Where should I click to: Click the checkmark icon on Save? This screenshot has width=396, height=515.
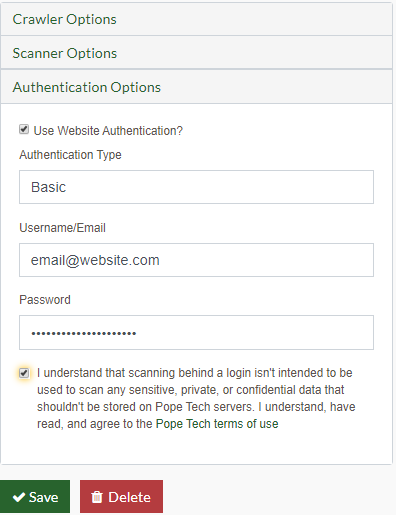19,497
